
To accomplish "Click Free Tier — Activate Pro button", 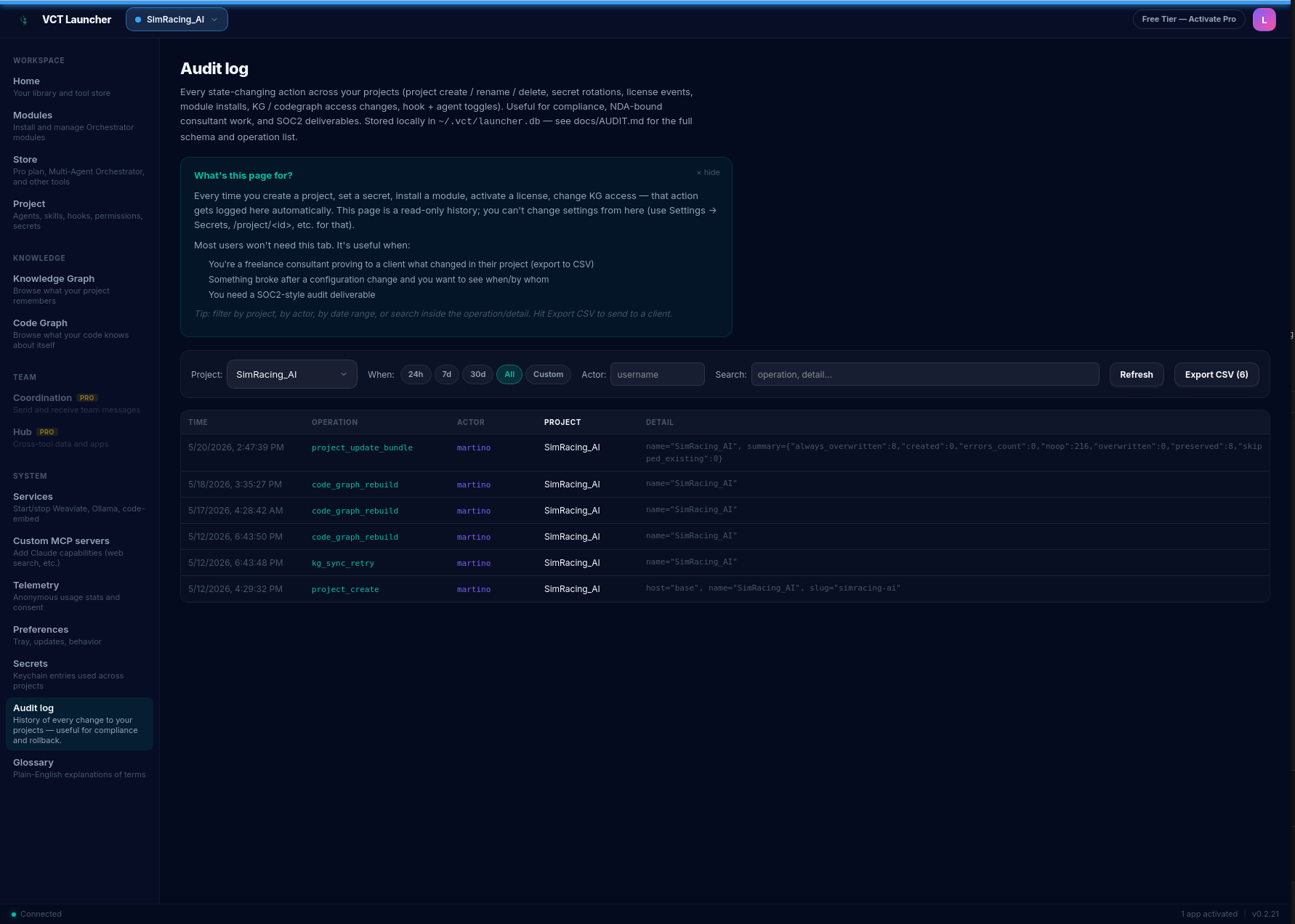I will coord(1189,20).
